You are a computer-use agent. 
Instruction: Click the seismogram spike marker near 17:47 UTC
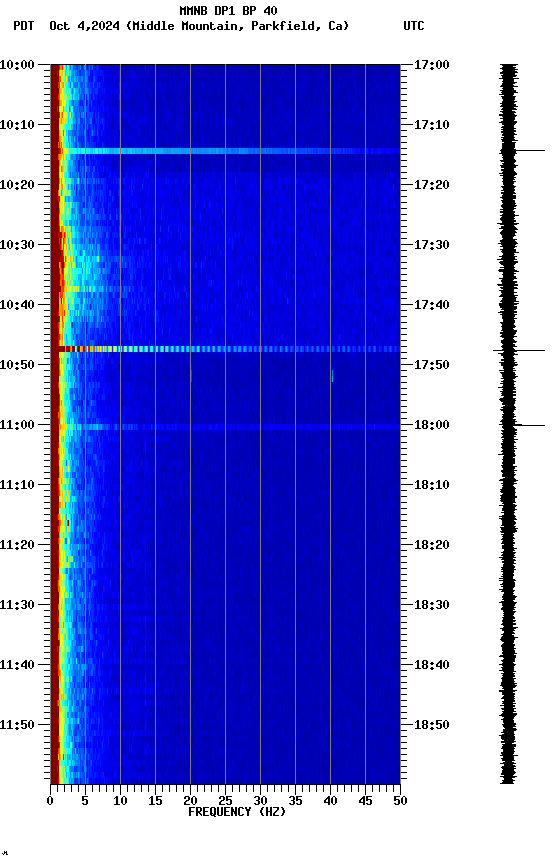click(519, 350)
